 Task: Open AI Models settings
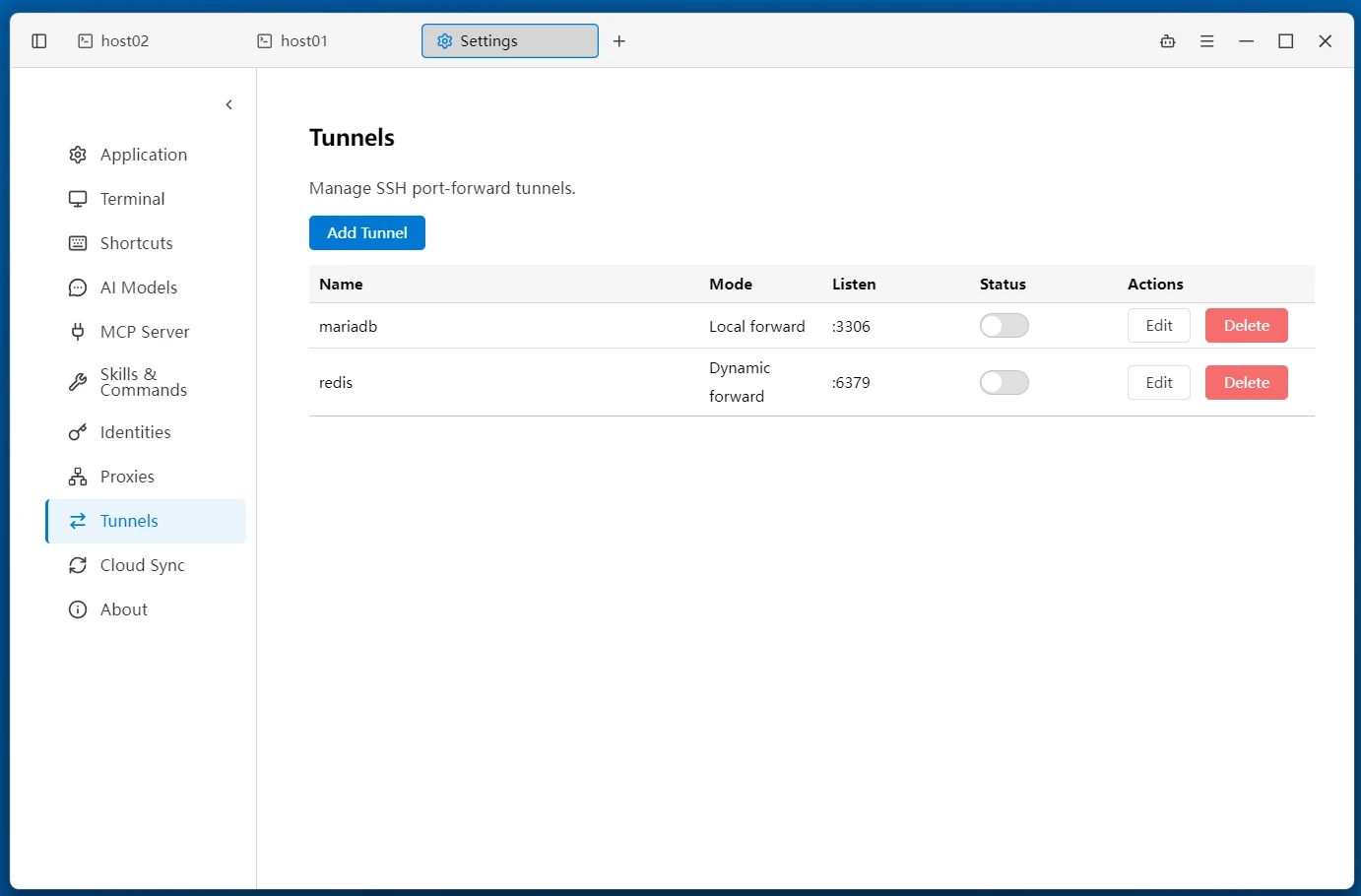[146, 288]
